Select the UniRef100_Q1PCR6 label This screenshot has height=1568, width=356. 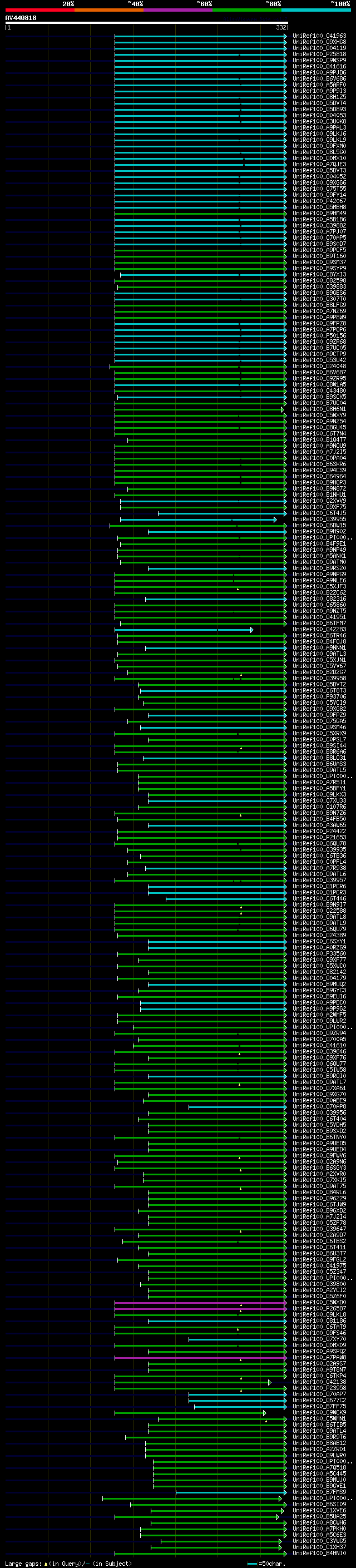[x=319, y=886]
